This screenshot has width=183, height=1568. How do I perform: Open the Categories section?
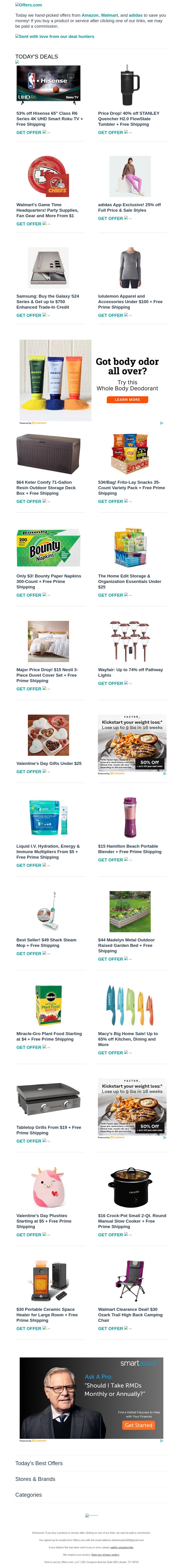pyautogui.click(x=29, y=1494)
